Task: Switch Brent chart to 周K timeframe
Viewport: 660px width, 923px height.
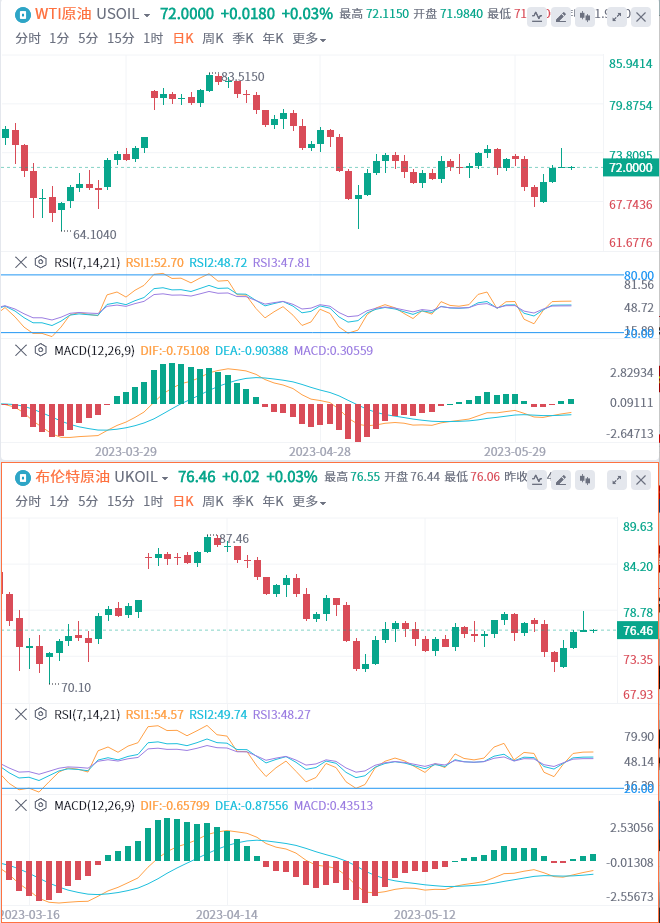Action: point(213,502)
